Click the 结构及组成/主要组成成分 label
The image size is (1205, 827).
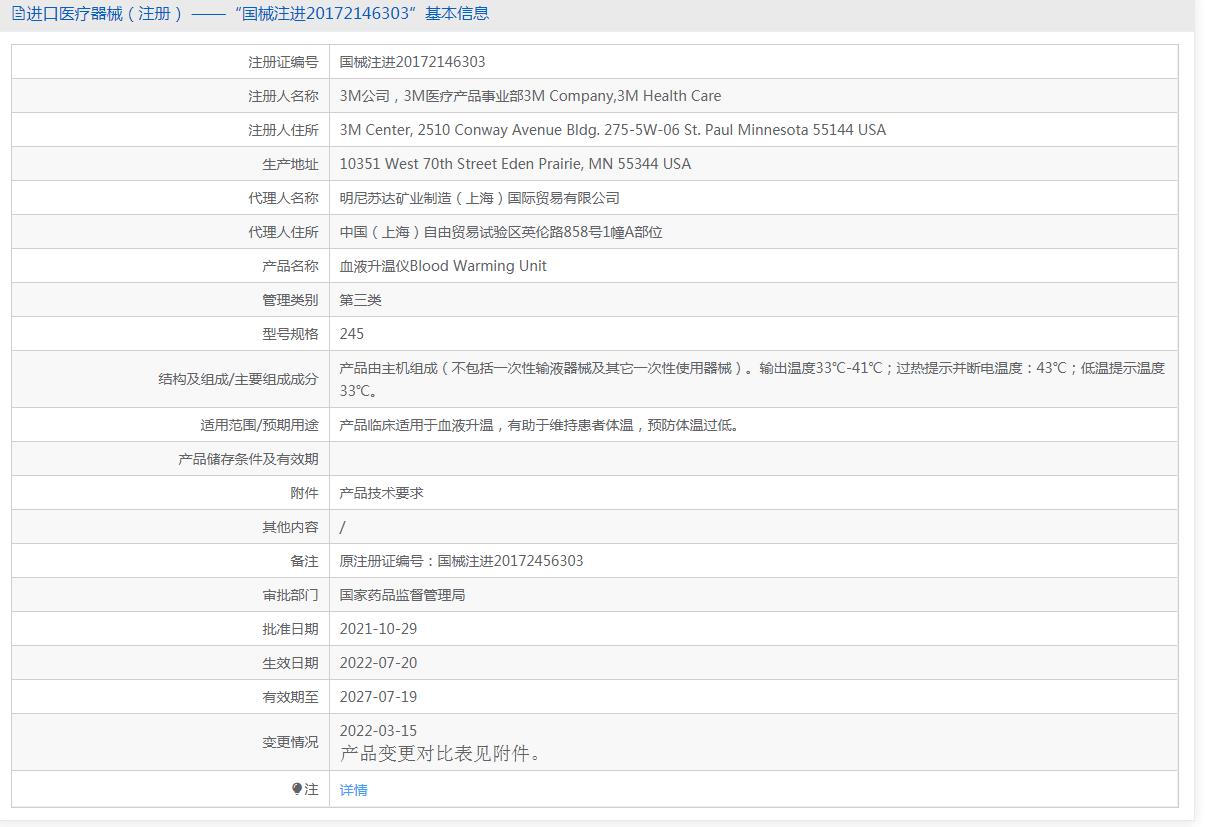tap(239, 379)
